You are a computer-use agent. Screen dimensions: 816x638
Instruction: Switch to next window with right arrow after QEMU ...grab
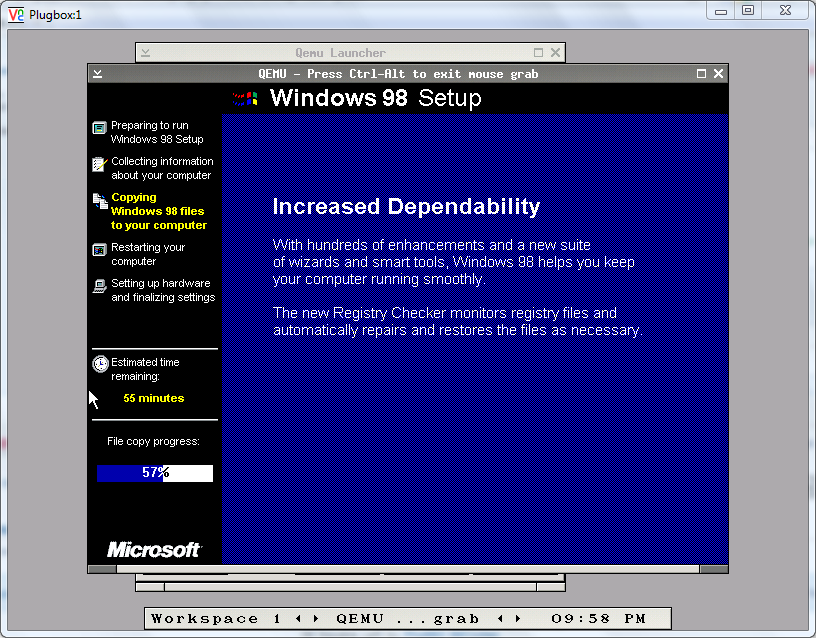518,619
